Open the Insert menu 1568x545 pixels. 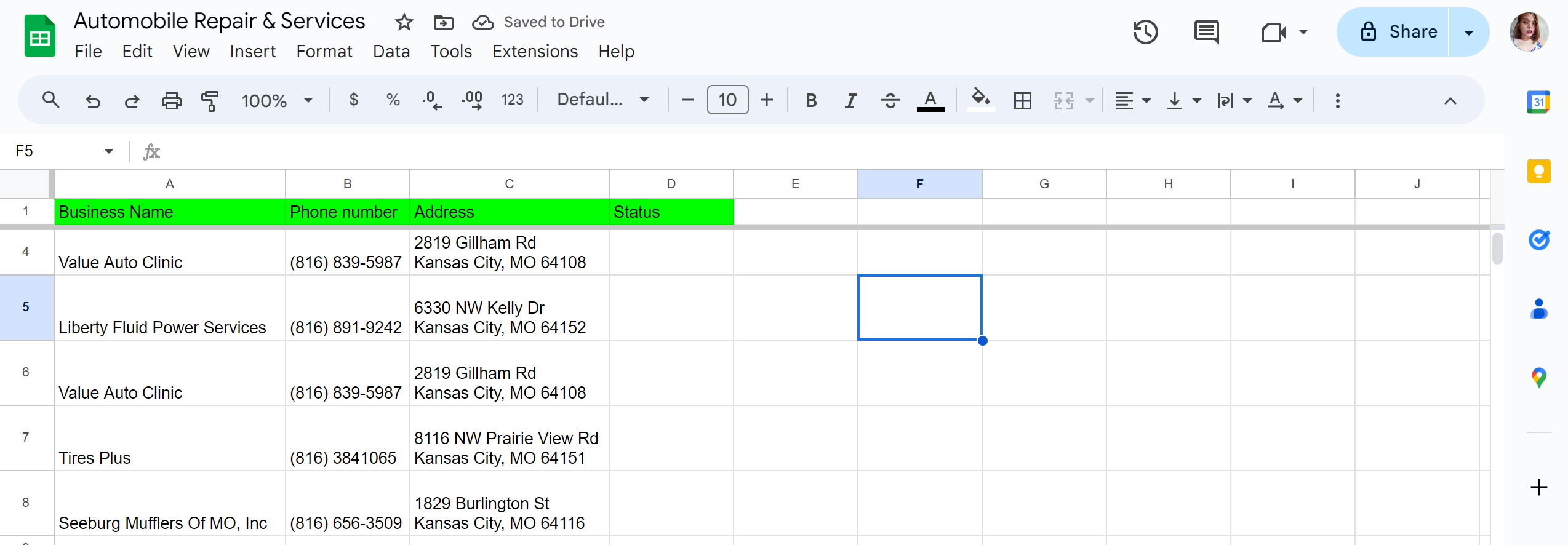252,52
